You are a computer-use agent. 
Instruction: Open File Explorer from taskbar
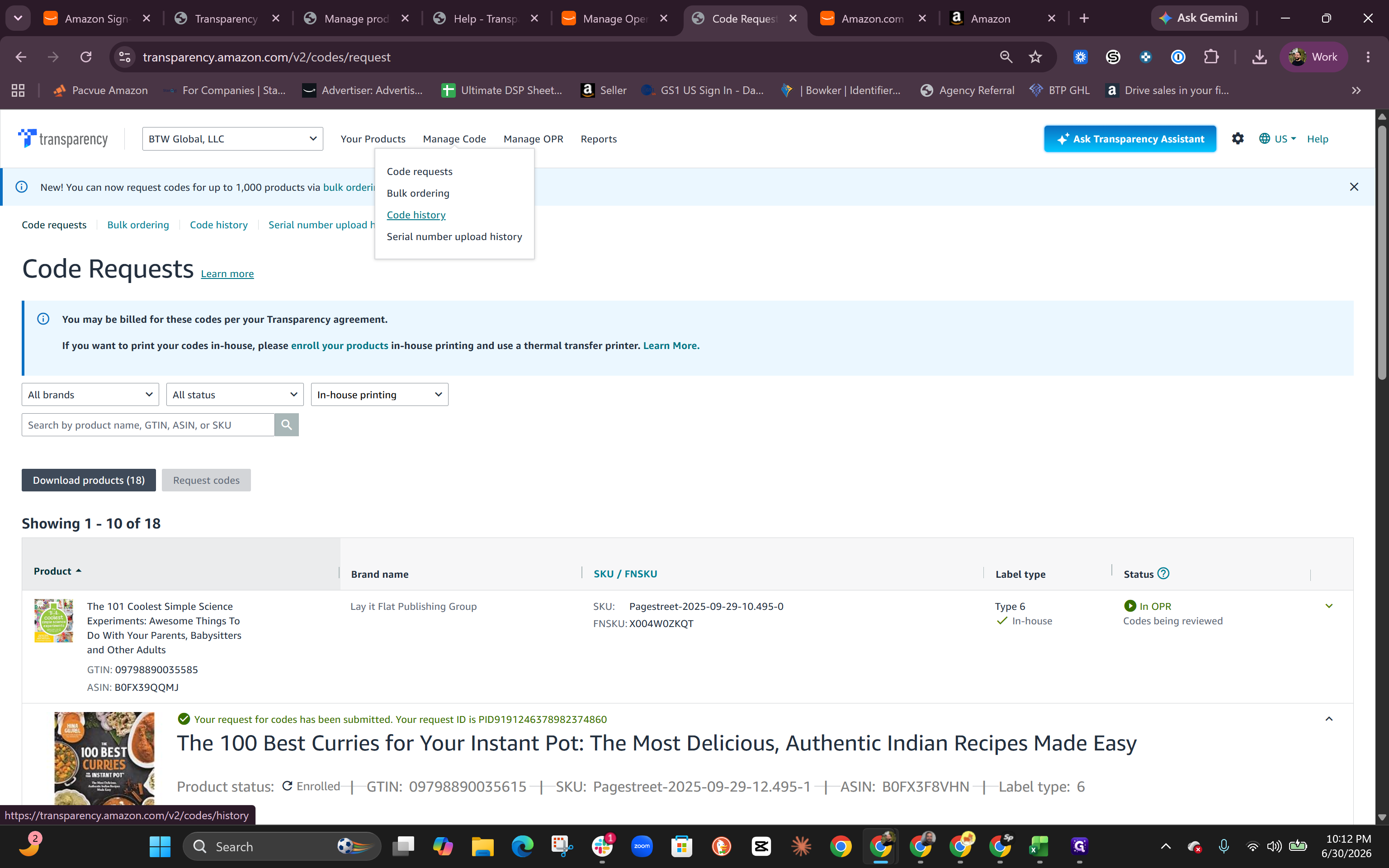pos(482,846)
